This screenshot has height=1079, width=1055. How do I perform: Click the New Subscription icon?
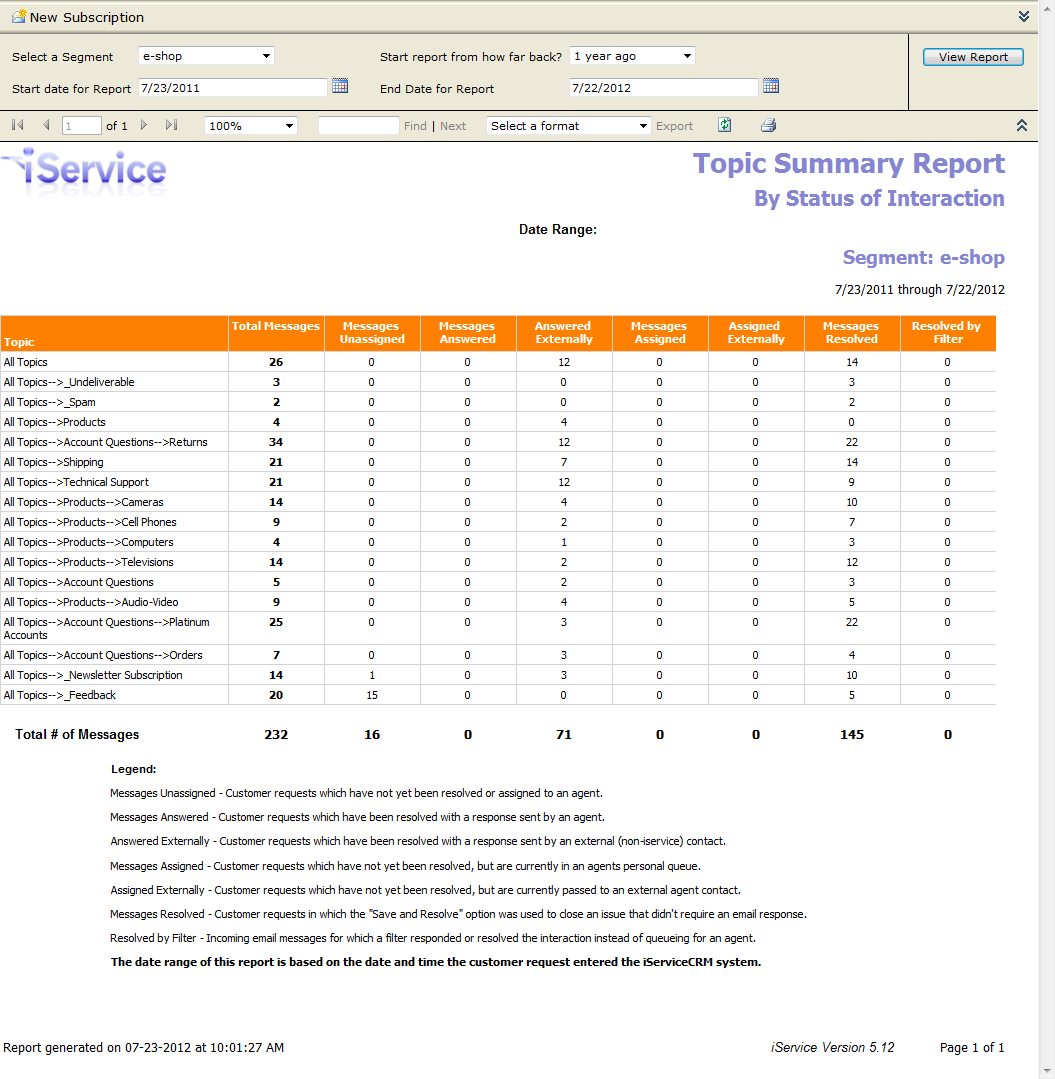coord(19,16)
